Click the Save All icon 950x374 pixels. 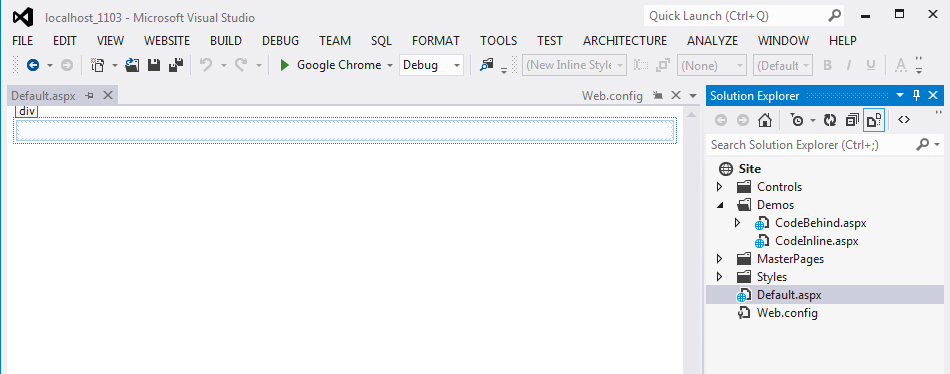176,65
